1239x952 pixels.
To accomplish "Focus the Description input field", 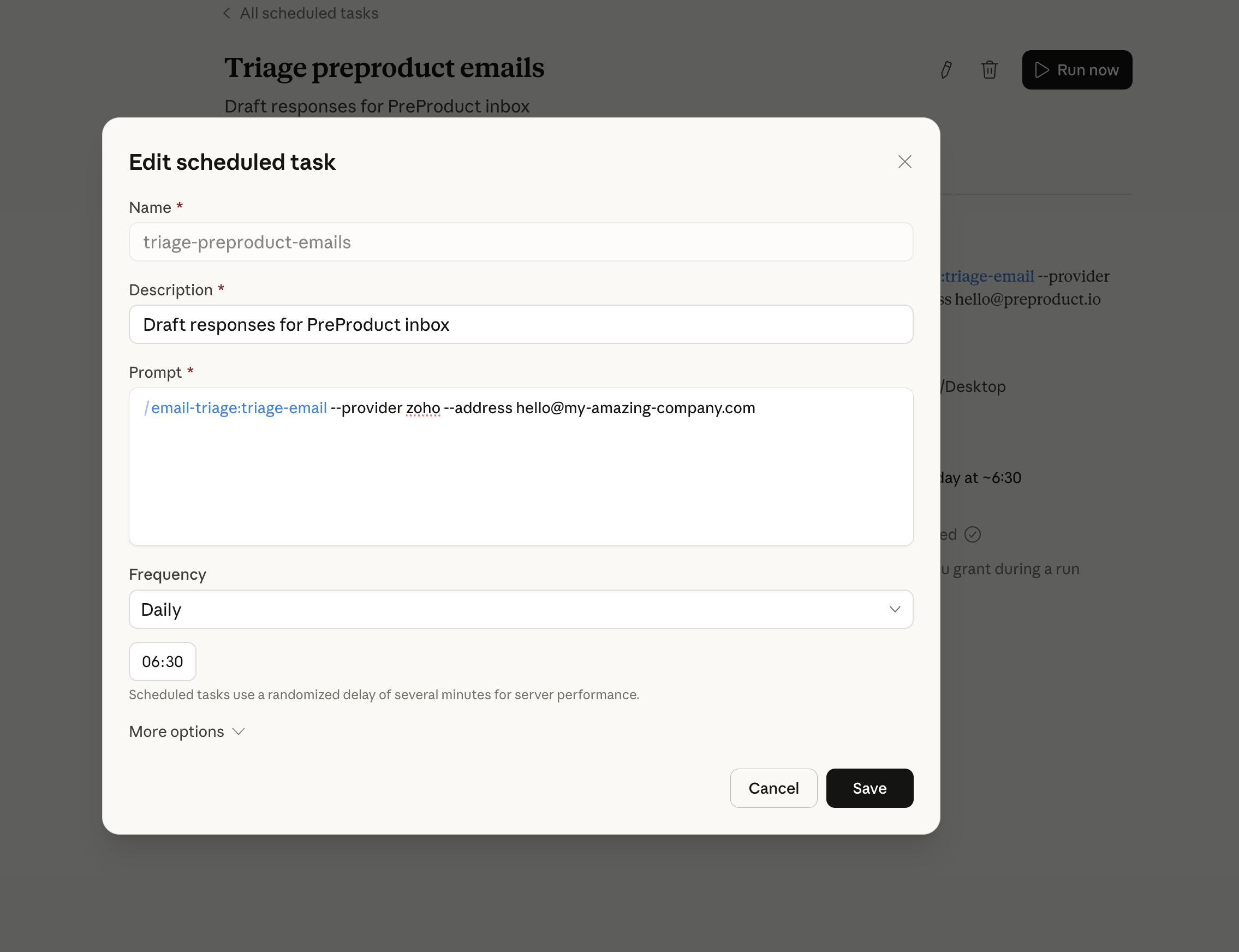I will tap(520, 324).
